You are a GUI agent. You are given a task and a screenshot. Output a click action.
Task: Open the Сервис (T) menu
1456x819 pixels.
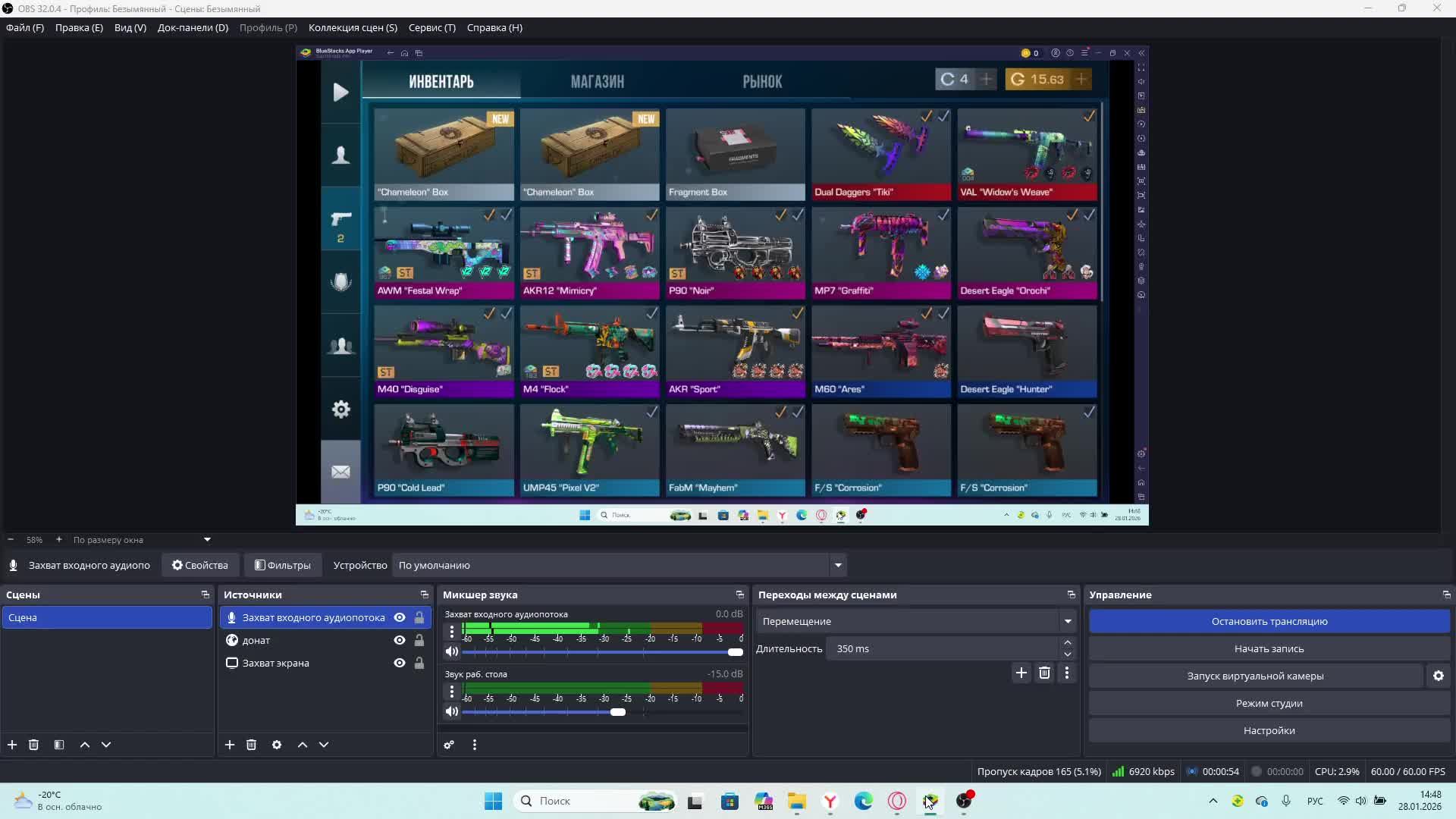point(431,27)
